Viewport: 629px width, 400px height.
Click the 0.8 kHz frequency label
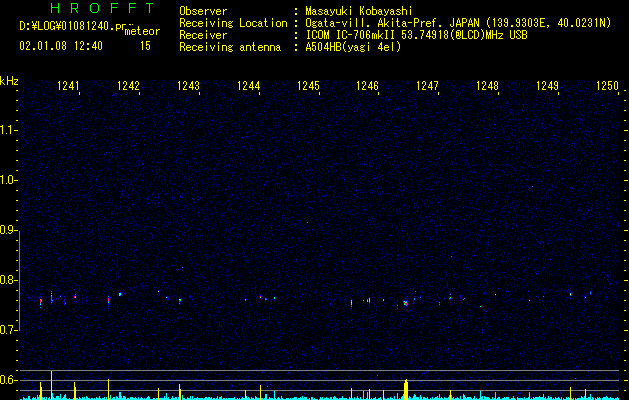tap(8, 280)
